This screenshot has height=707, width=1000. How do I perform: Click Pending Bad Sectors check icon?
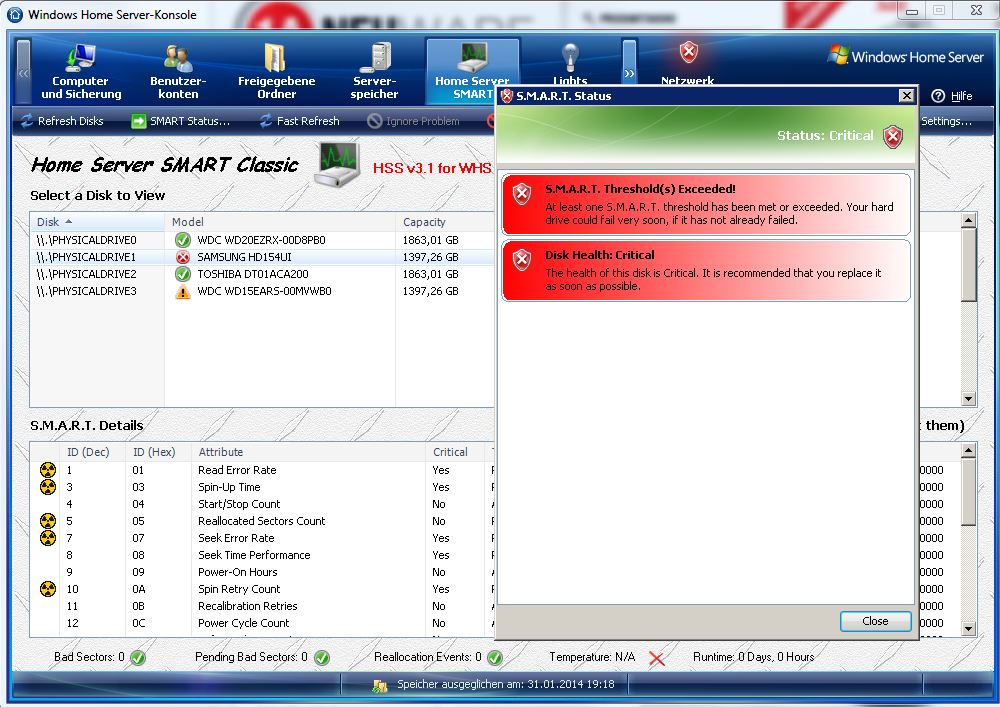point(322,657)
